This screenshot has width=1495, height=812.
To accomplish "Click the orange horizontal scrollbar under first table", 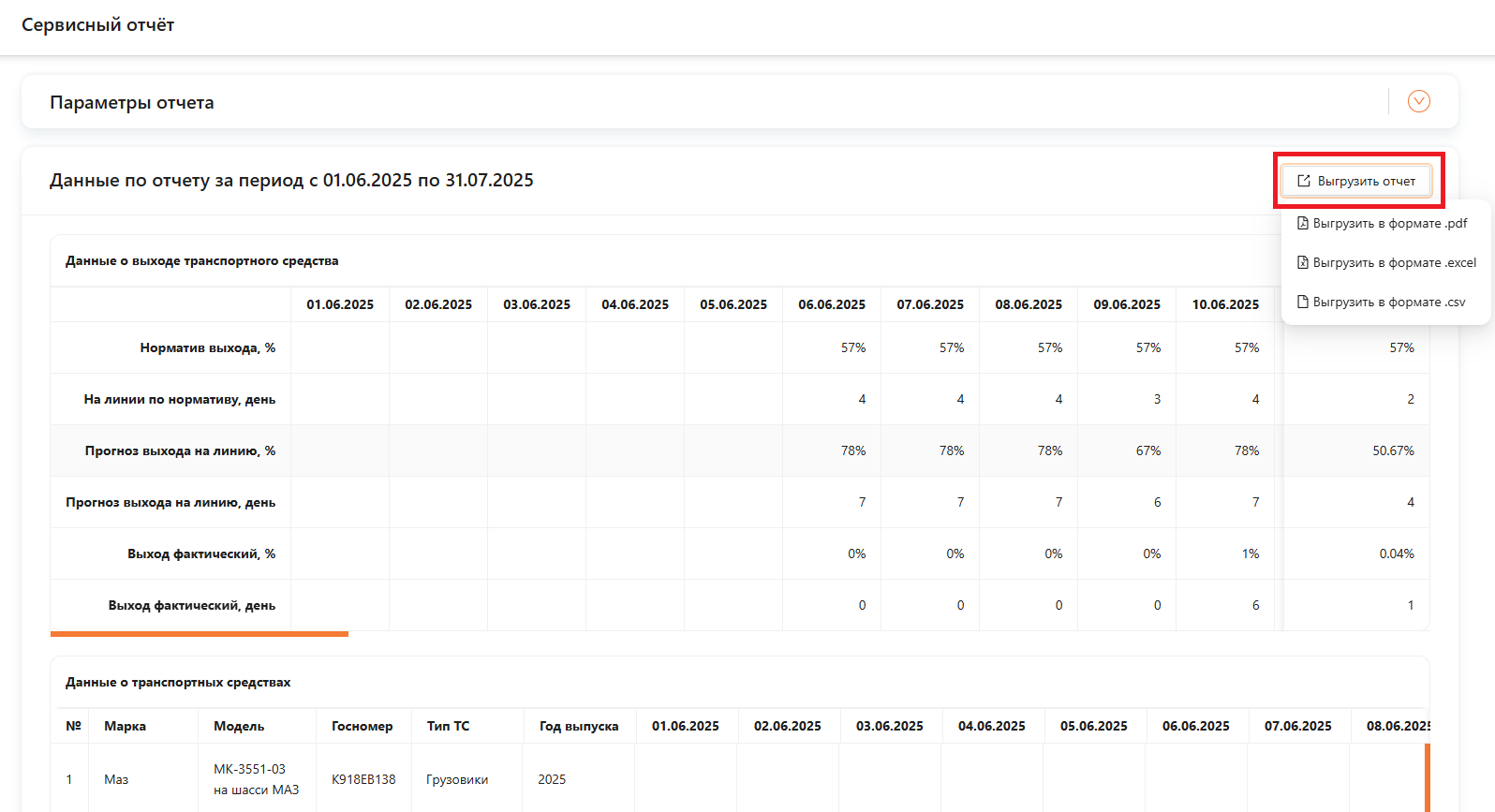I will pos(200,634).
